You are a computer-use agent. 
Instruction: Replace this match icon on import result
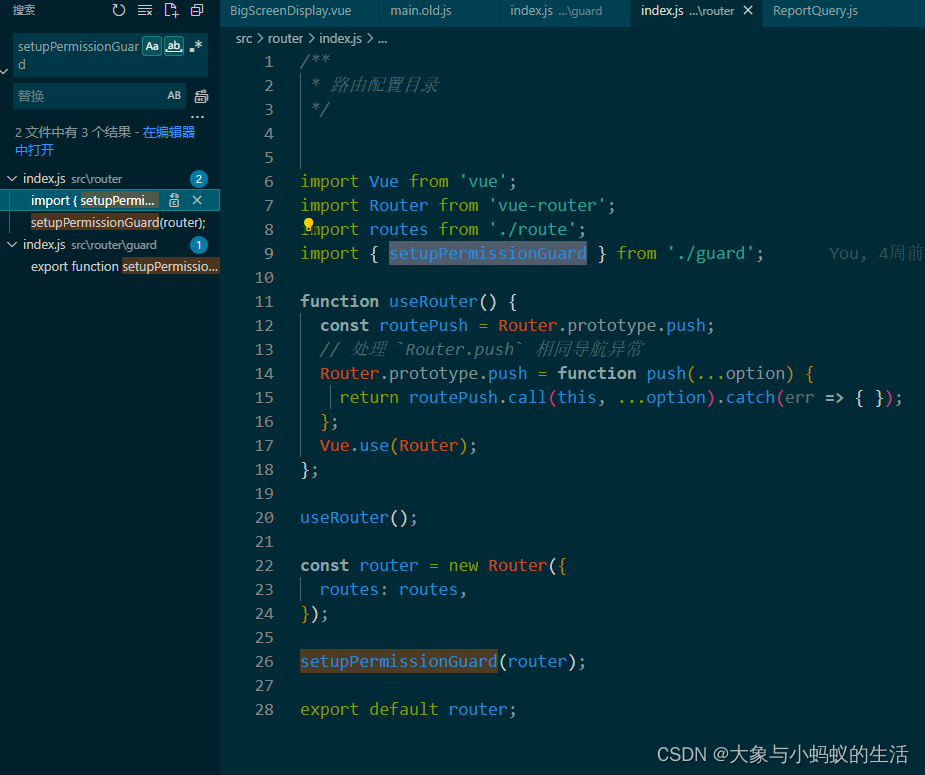pos(174,201)
